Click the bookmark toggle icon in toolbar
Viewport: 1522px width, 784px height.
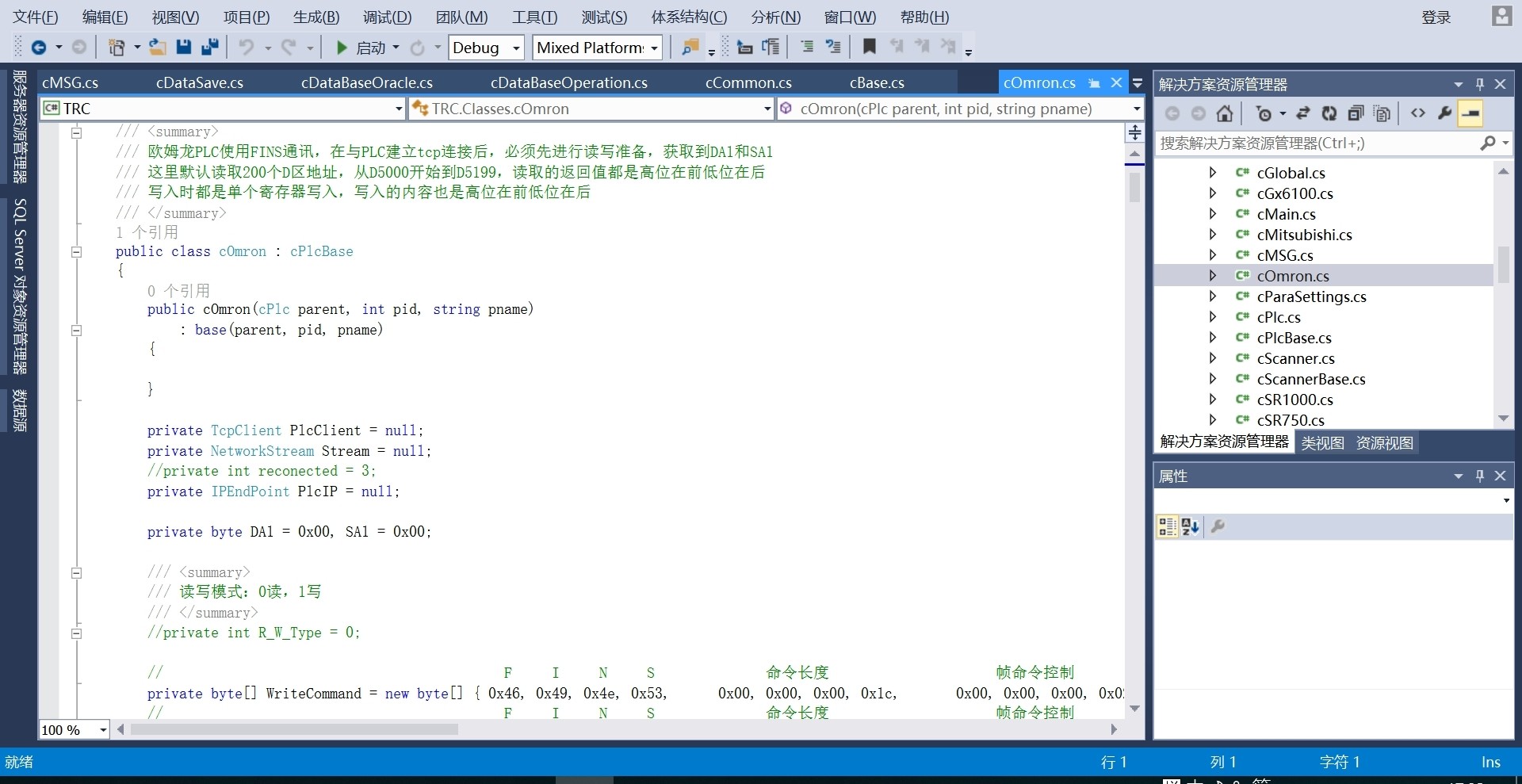click(870, 48)
